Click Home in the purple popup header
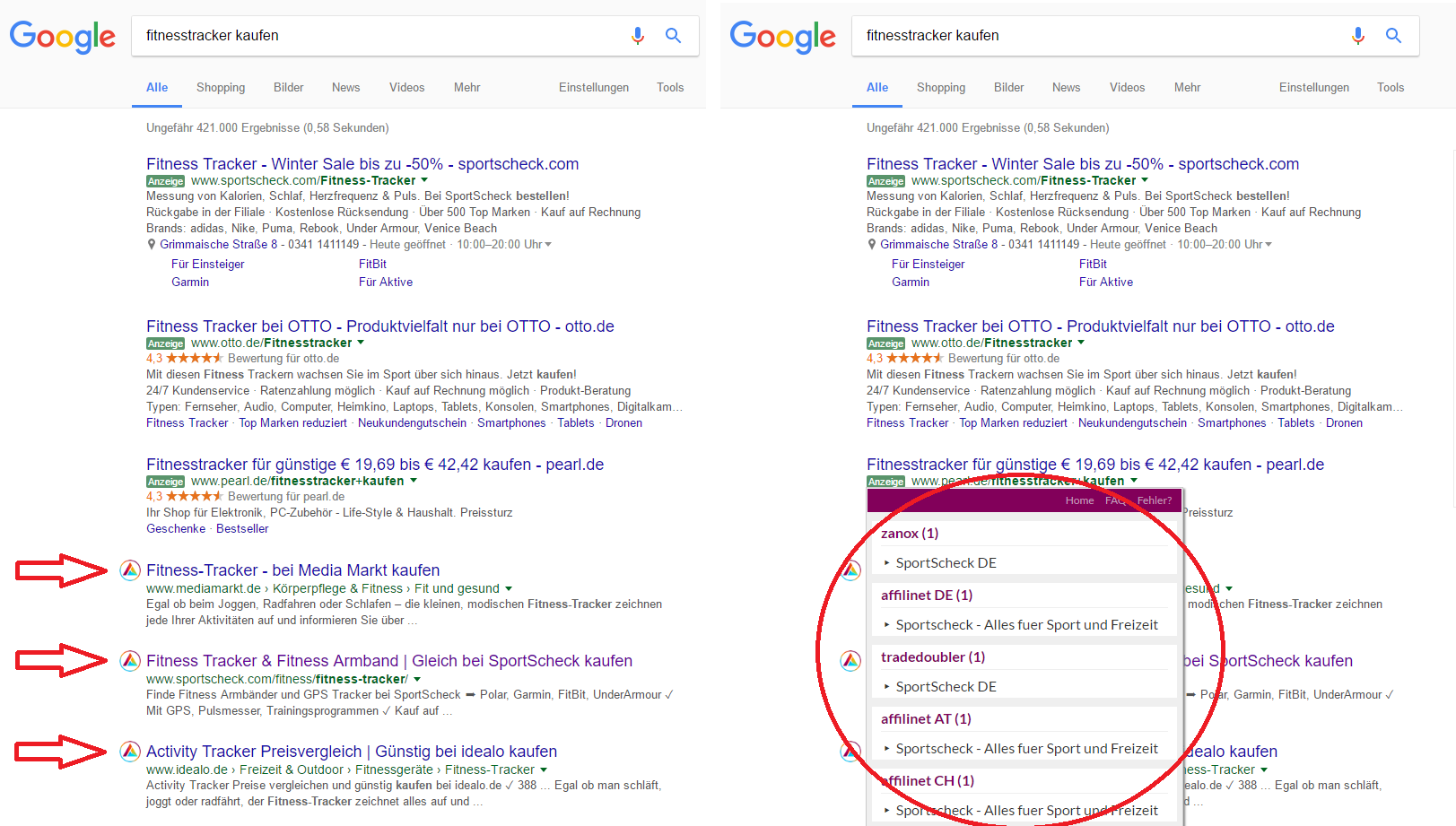The image size is (1456, 826). point(1079,500)
